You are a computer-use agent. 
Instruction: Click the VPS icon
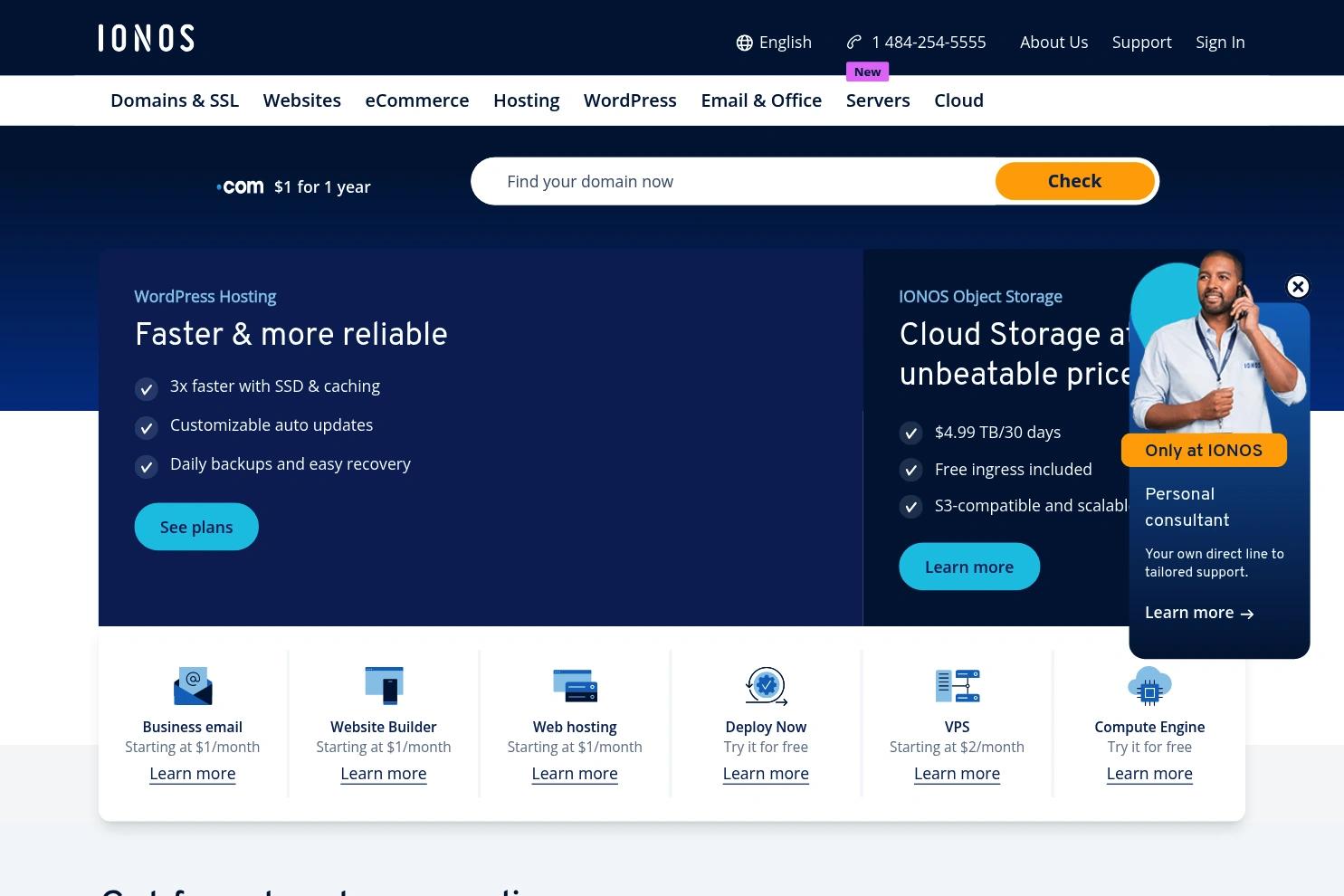[x=957, y=686]
